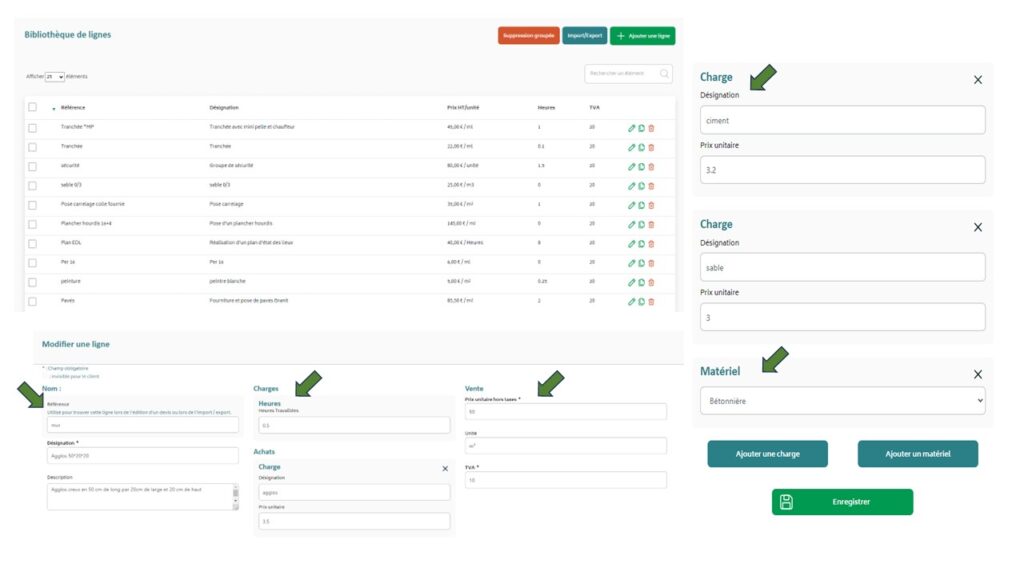1024x576 pixels.
Task: Click Ajouter une charge
Action: tap(767, 454)
